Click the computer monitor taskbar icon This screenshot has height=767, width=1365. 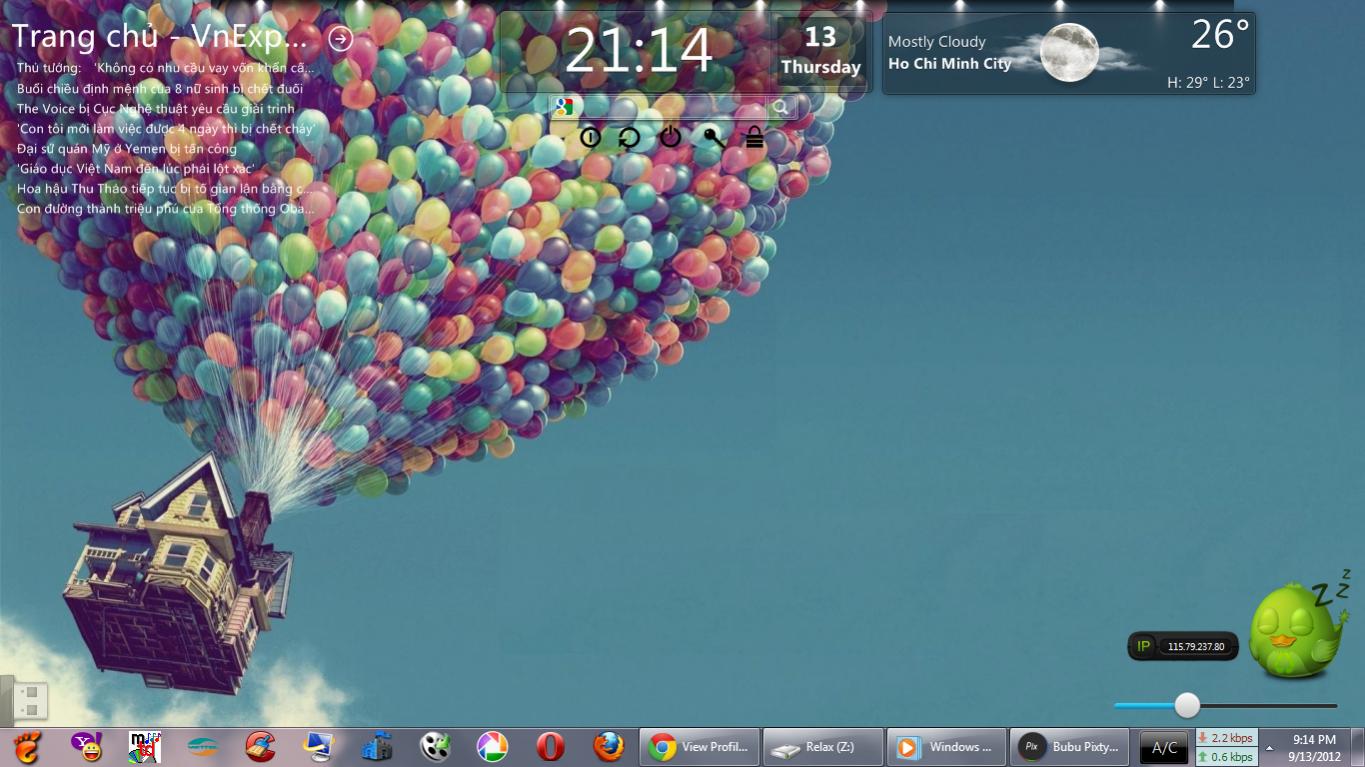coord(319,747)
